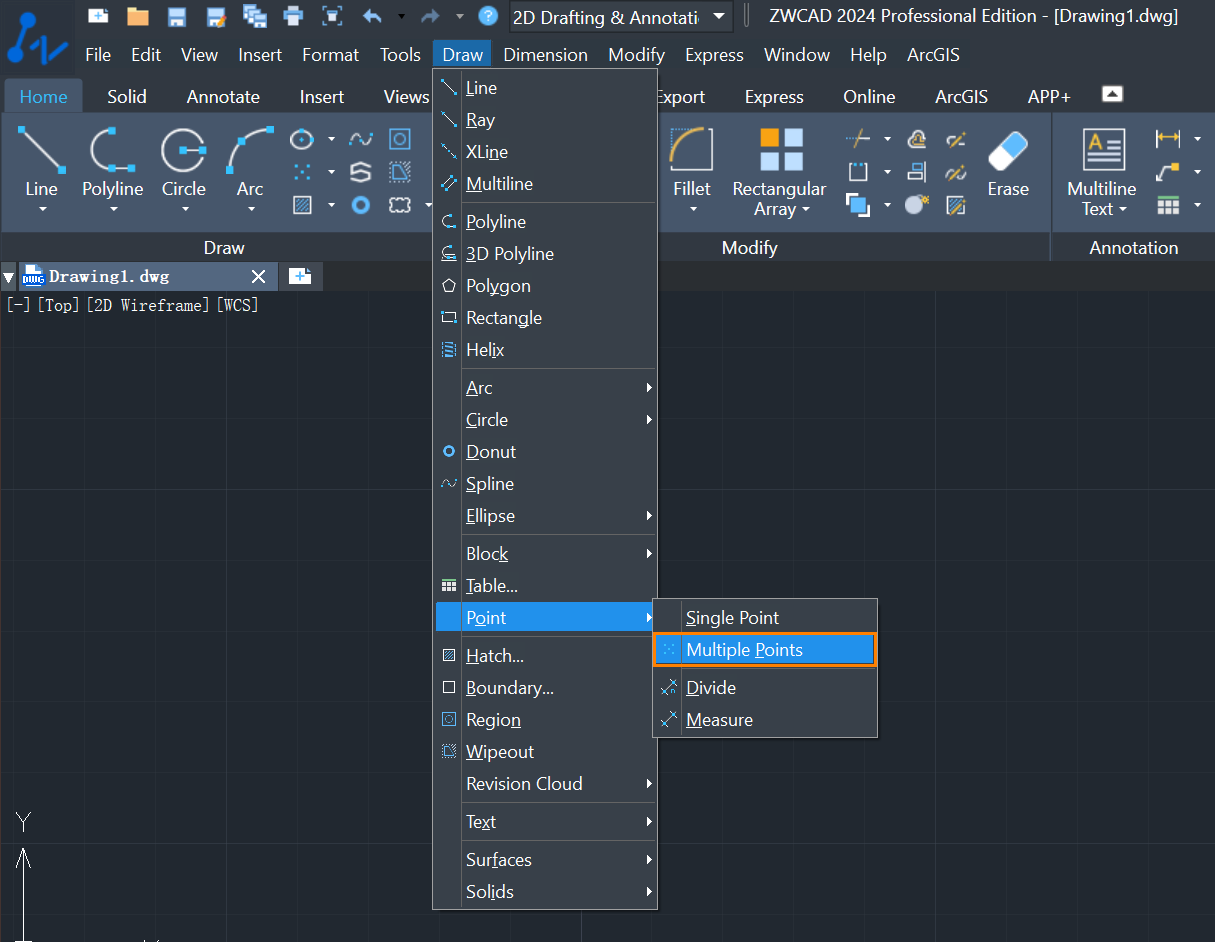Select the Circle tool in the ribbon
The height and width of the screenshot is (942, 1215).
point(184,159)
